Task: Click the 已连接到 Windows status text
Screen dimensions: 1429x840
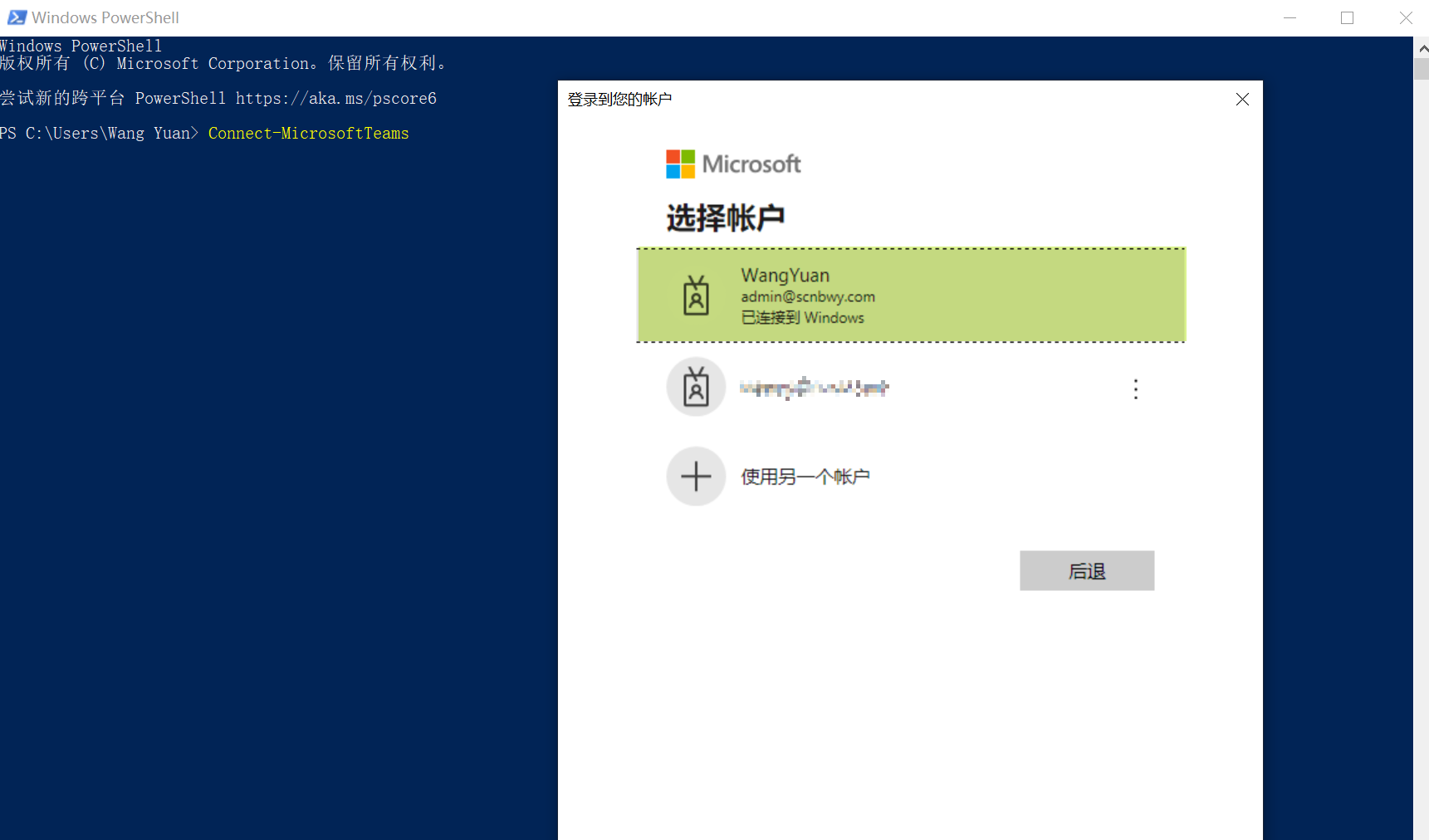Action: point(802,318)
